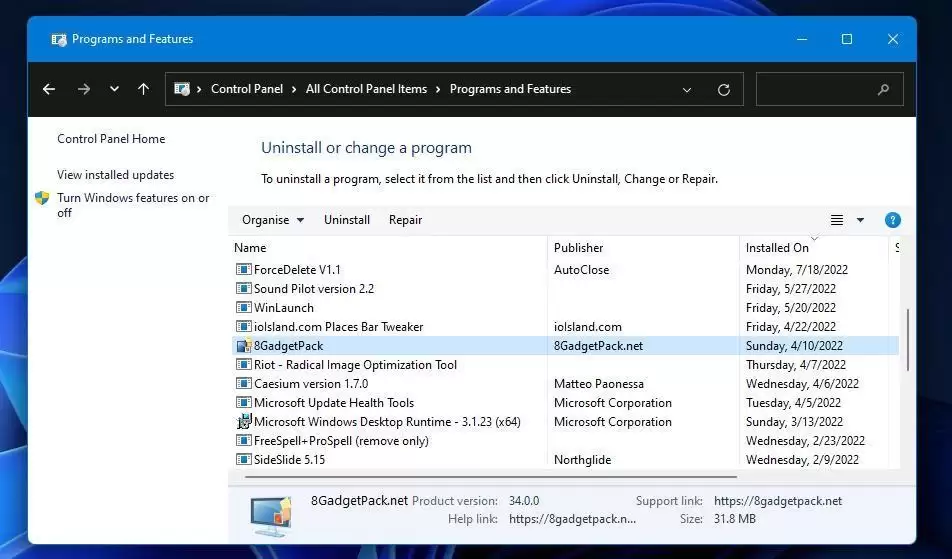
Task: Click the view layout icon
Action: [837, 220]
